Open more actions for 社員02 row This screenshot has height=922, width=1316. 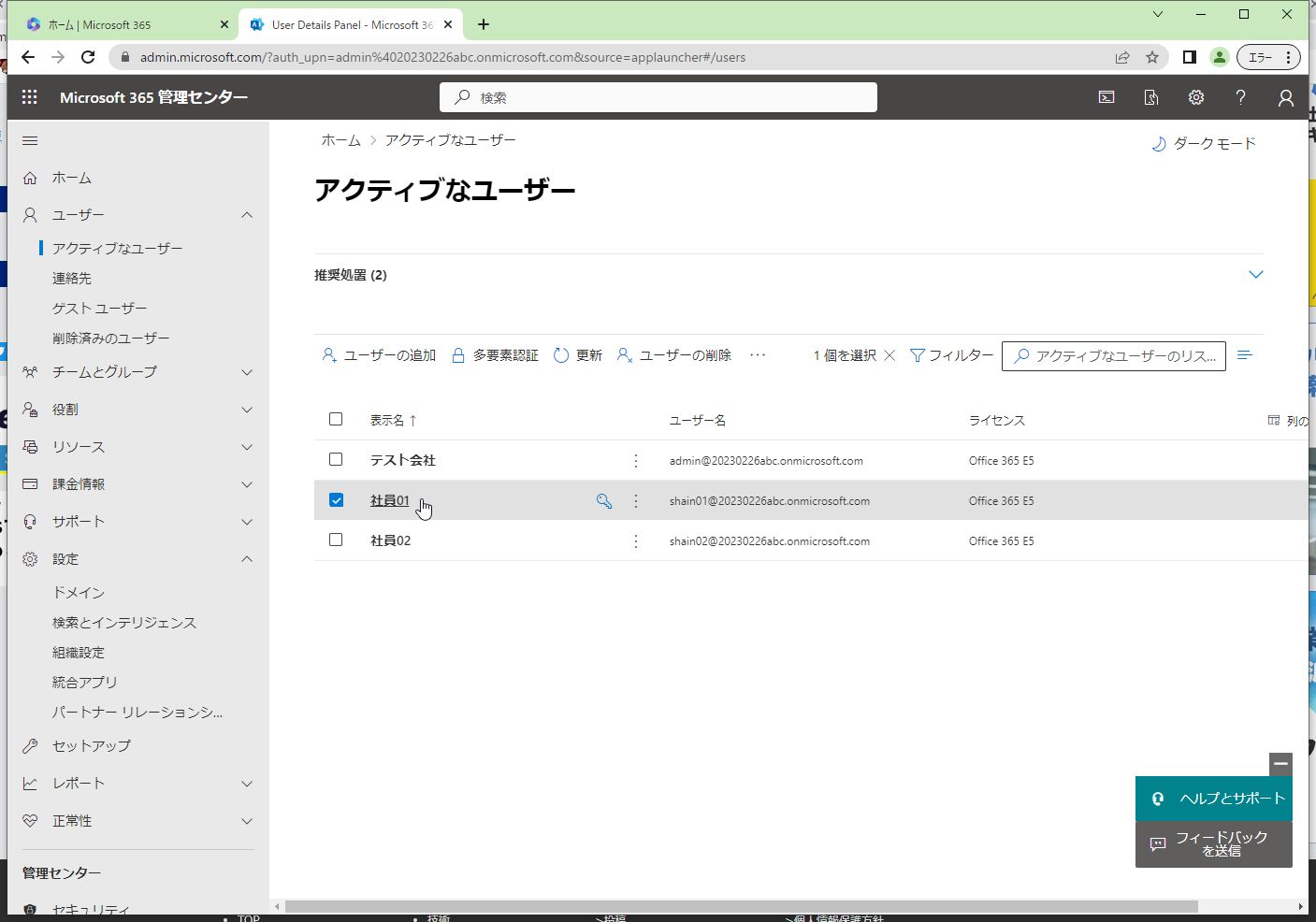636,541
